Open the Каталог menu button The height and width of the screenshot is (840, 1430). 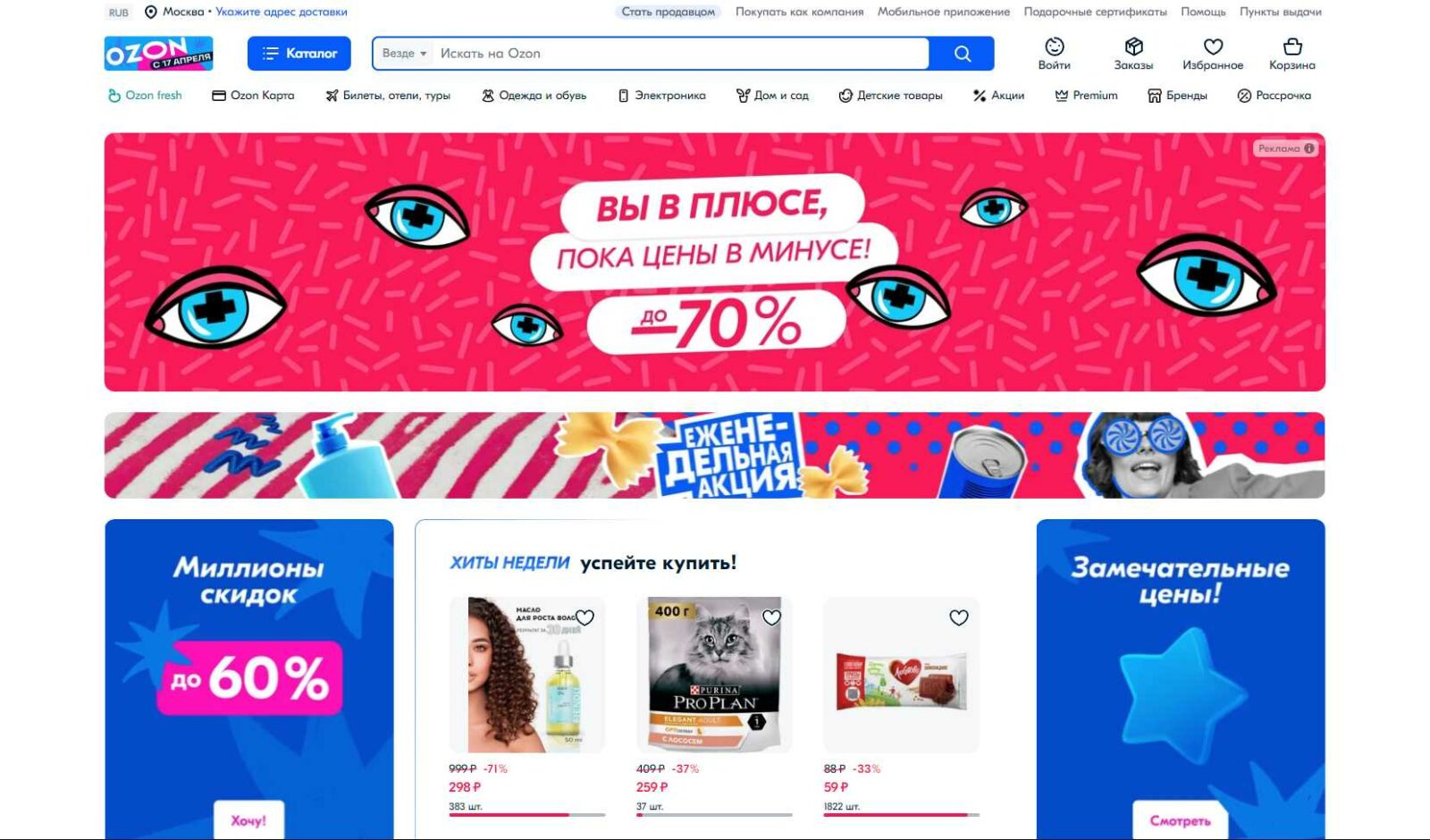pyautogui.click(x=299, y=54)
